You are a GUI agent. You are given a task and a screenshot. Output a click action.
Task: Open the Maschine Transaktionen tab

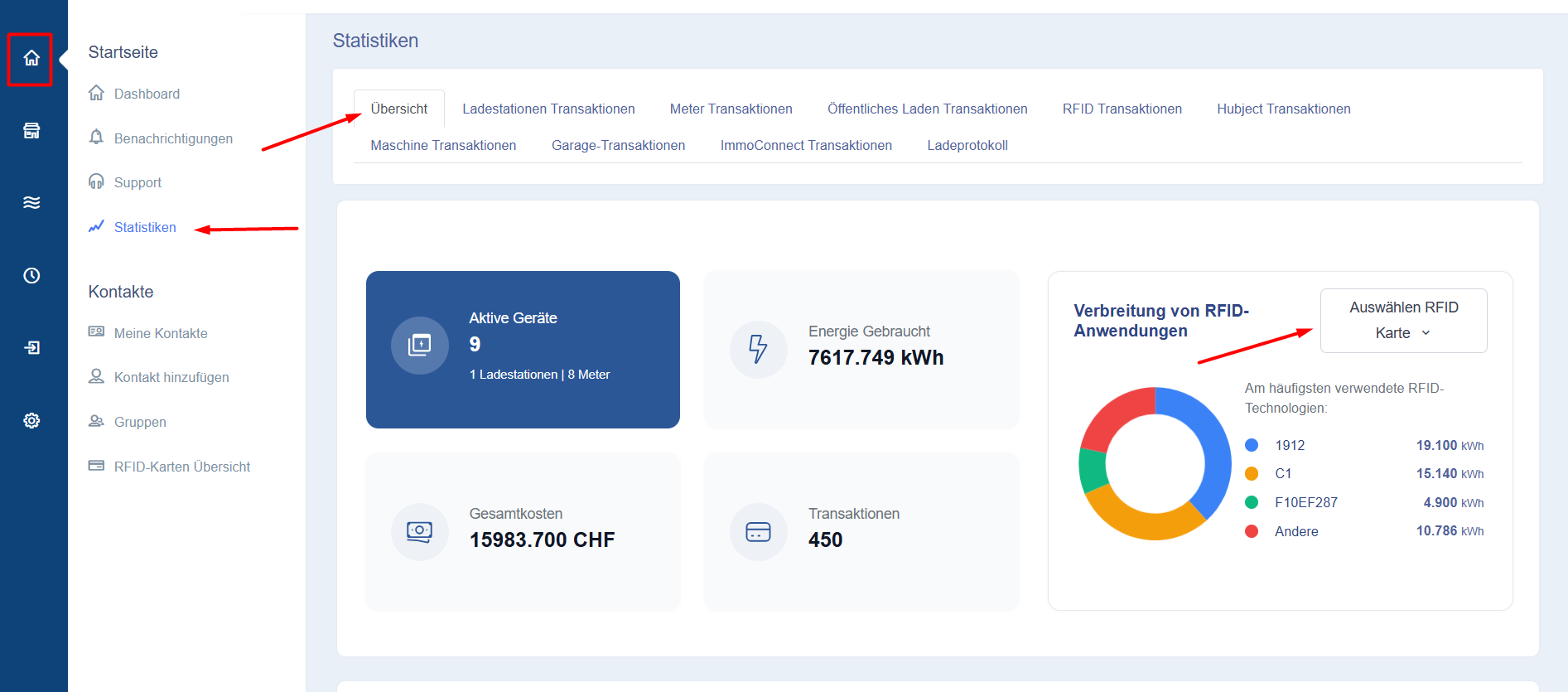(x=443, y=145)
